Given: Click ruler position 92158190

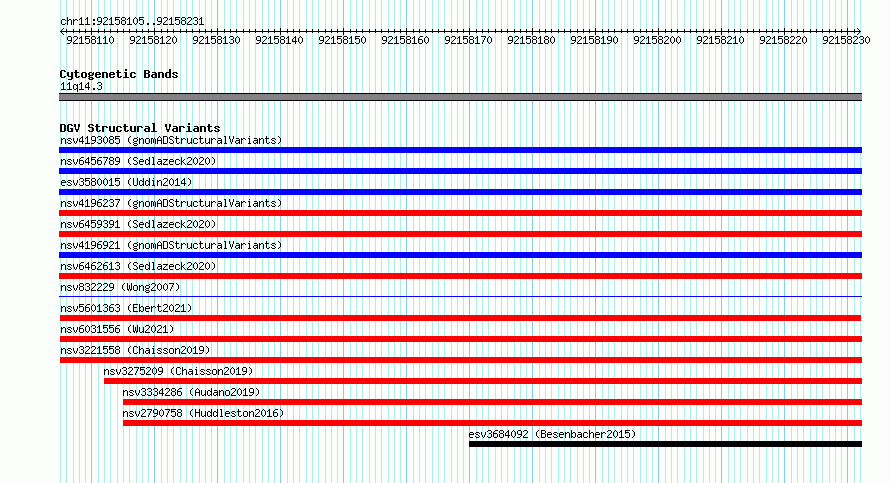Looking at the screenshot, I should click(x=594, y=40).
